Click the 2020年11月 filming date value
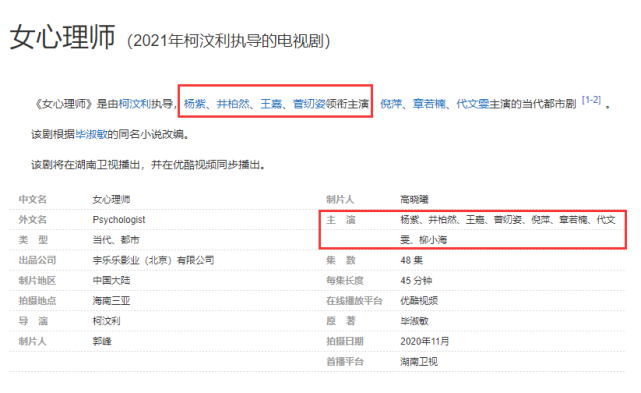641x393 pixels. click(425, 341)
